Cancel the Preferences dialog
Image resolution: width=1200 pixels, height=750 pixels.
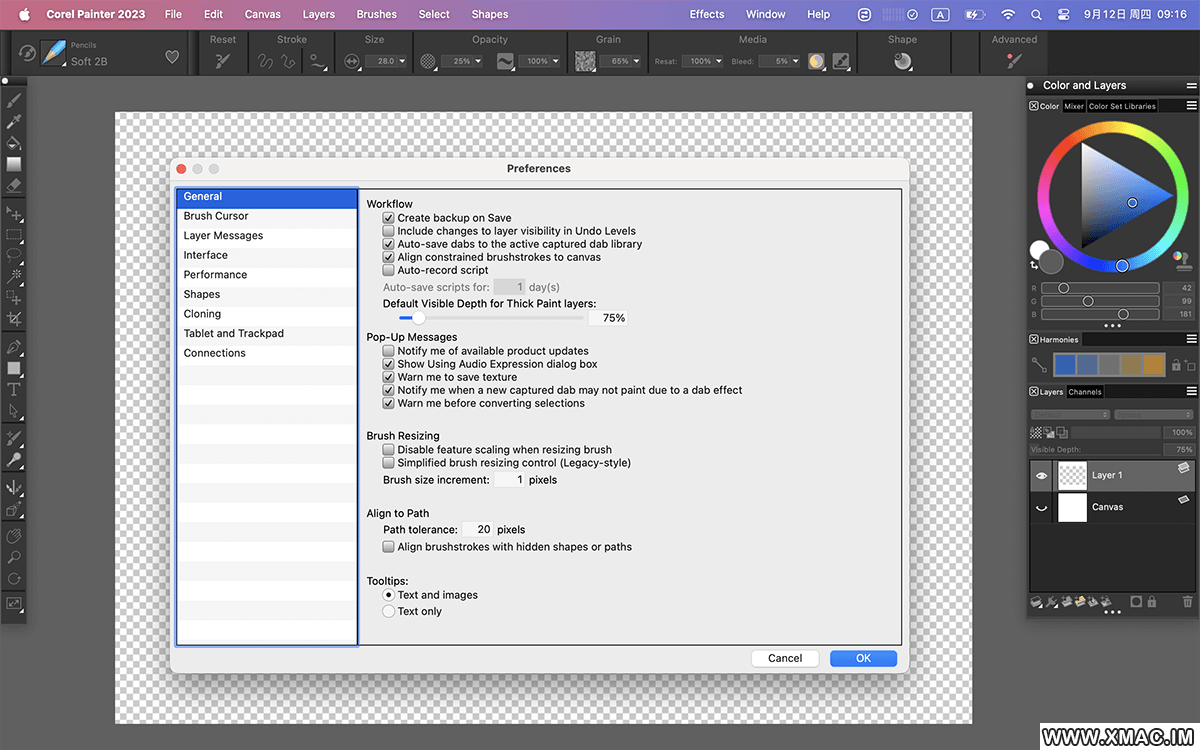tap(785, 658)
